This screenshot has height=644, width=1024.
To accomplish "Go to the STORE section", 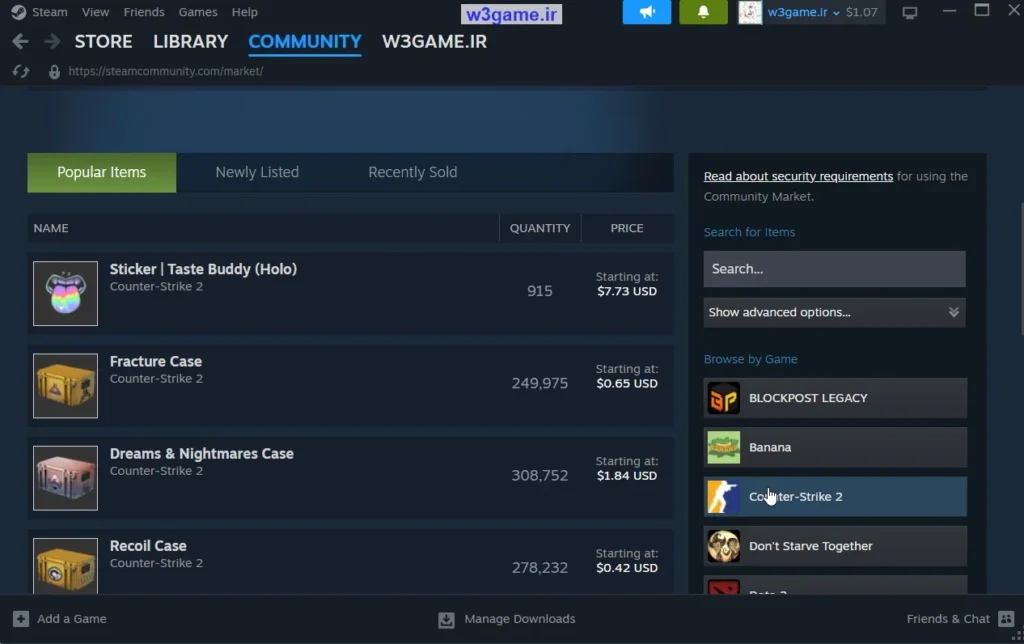I will pyautogui.click(x=103, y=42).
